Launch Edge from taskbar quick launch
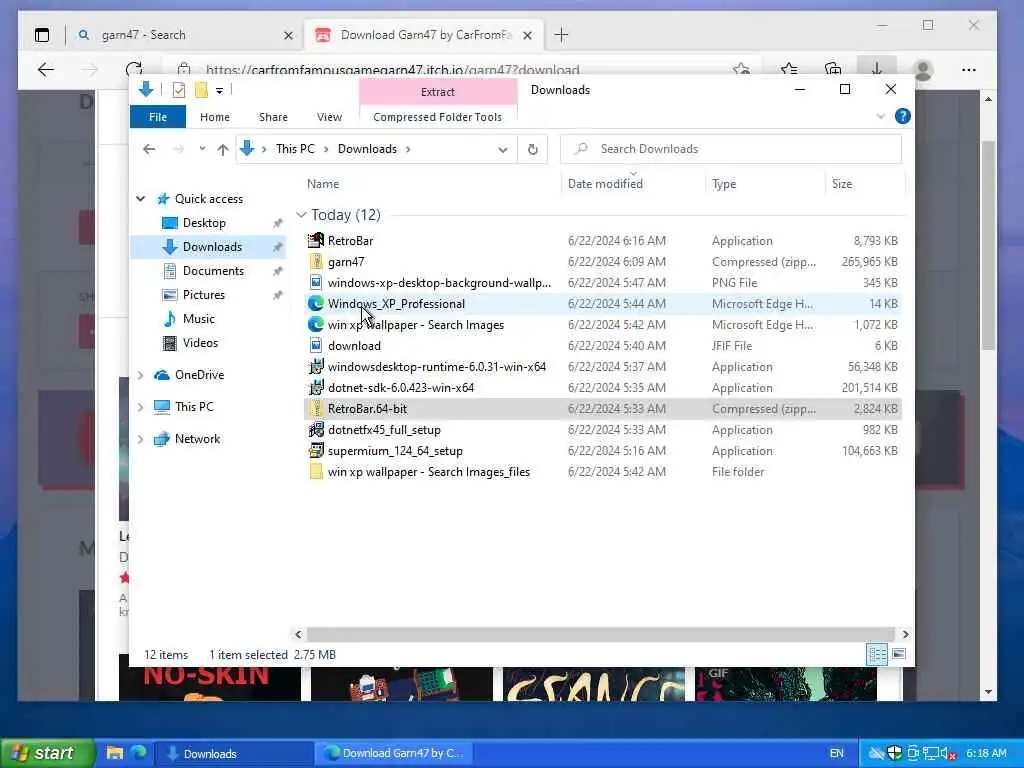The image size is (1024, 768). pos(138,753)
